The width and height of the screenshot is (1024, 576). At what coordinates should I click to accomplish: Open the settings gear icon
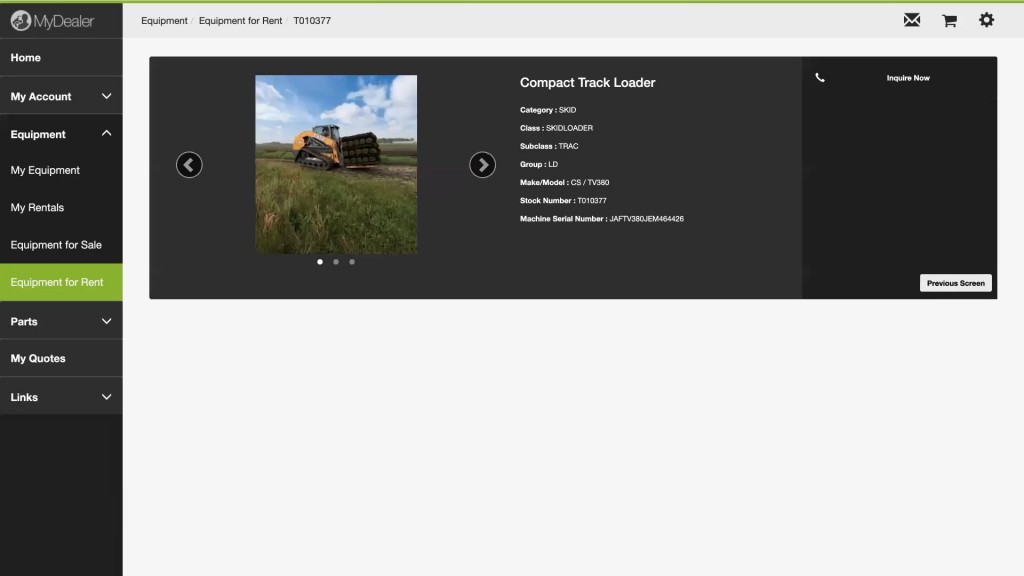(986, 20)
